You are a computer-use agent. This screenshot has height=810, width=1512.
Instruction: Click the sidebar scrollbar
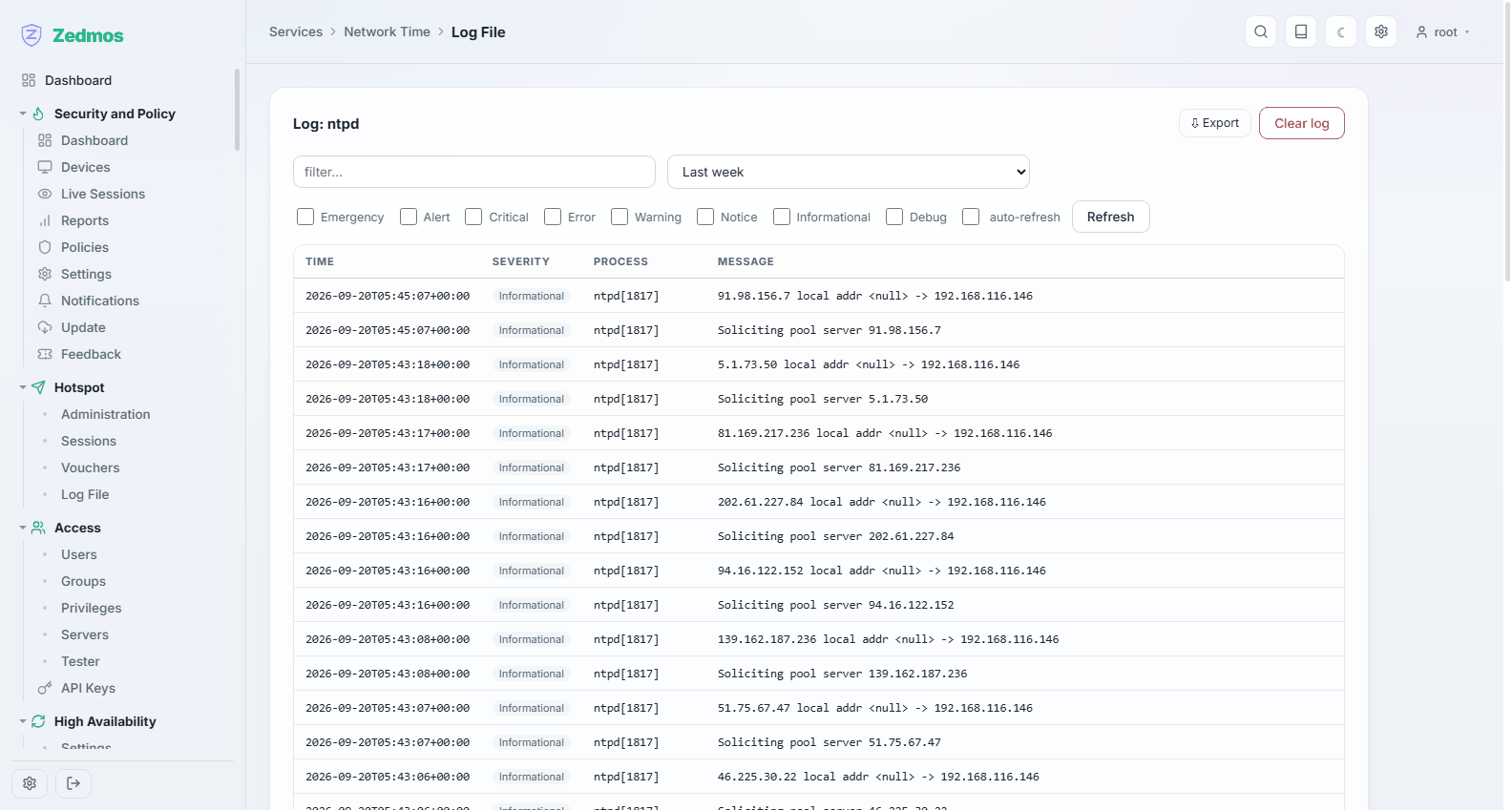(237, 110)
